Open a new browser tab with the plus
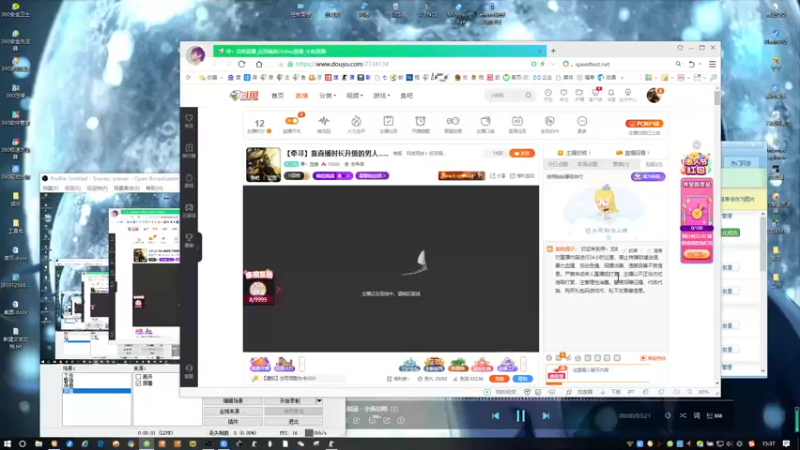Viewport: 800px width, 450px height. click(x=553, y=51)
